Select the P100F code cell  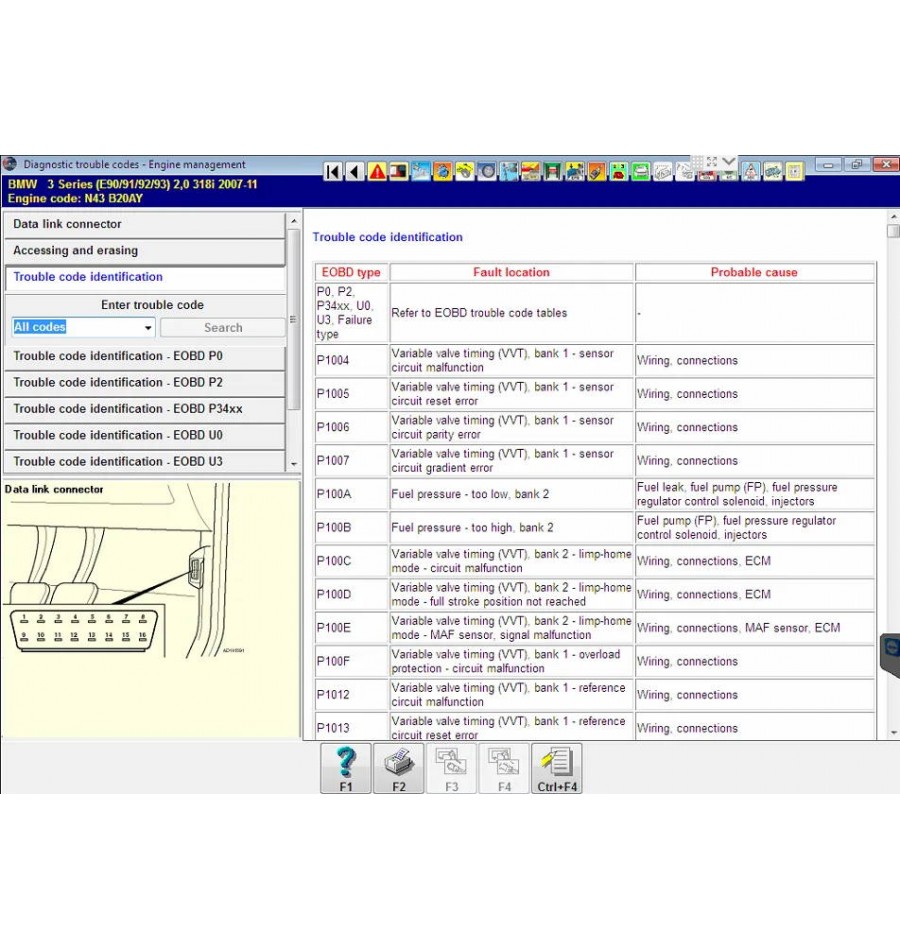pos(352,661)
